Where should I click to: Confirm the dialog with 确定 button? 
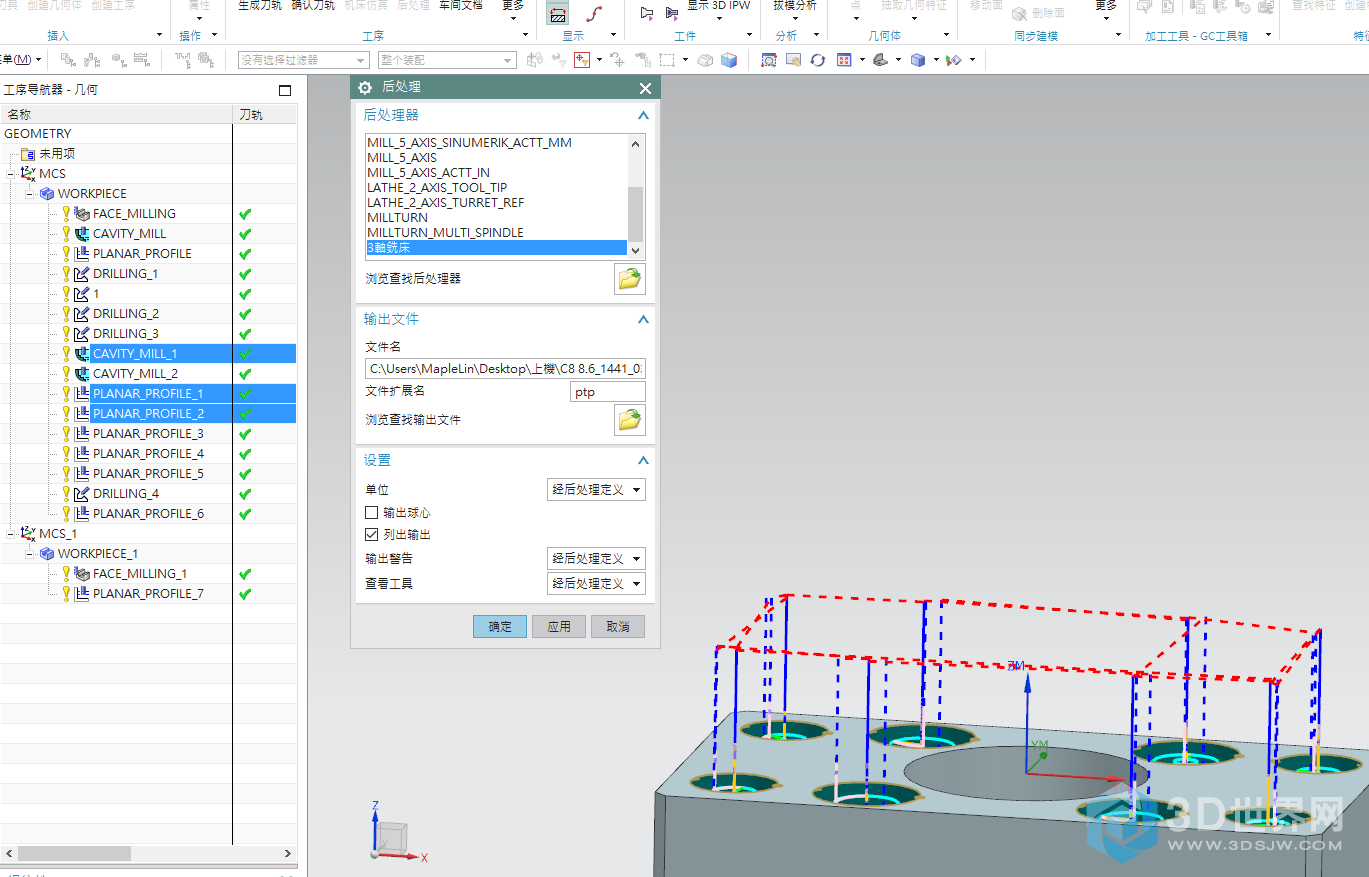pyautogui.click(x=500, y=627)
